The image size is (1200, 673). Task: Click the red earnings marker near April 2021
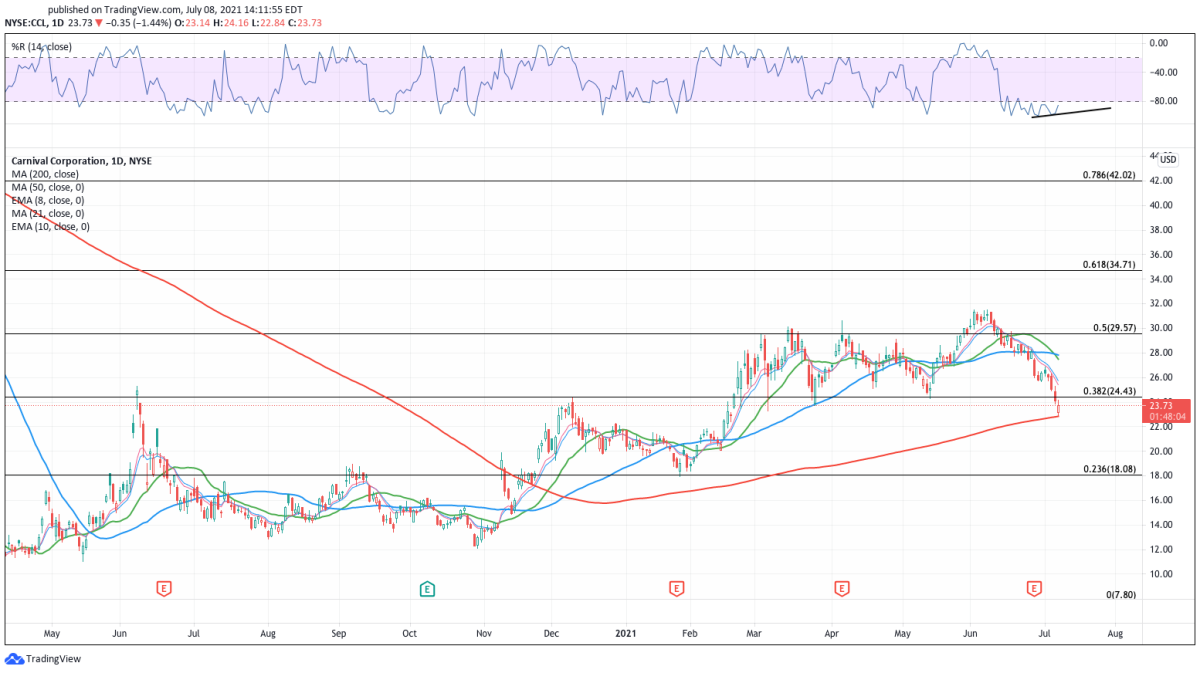tap(842, 589)
